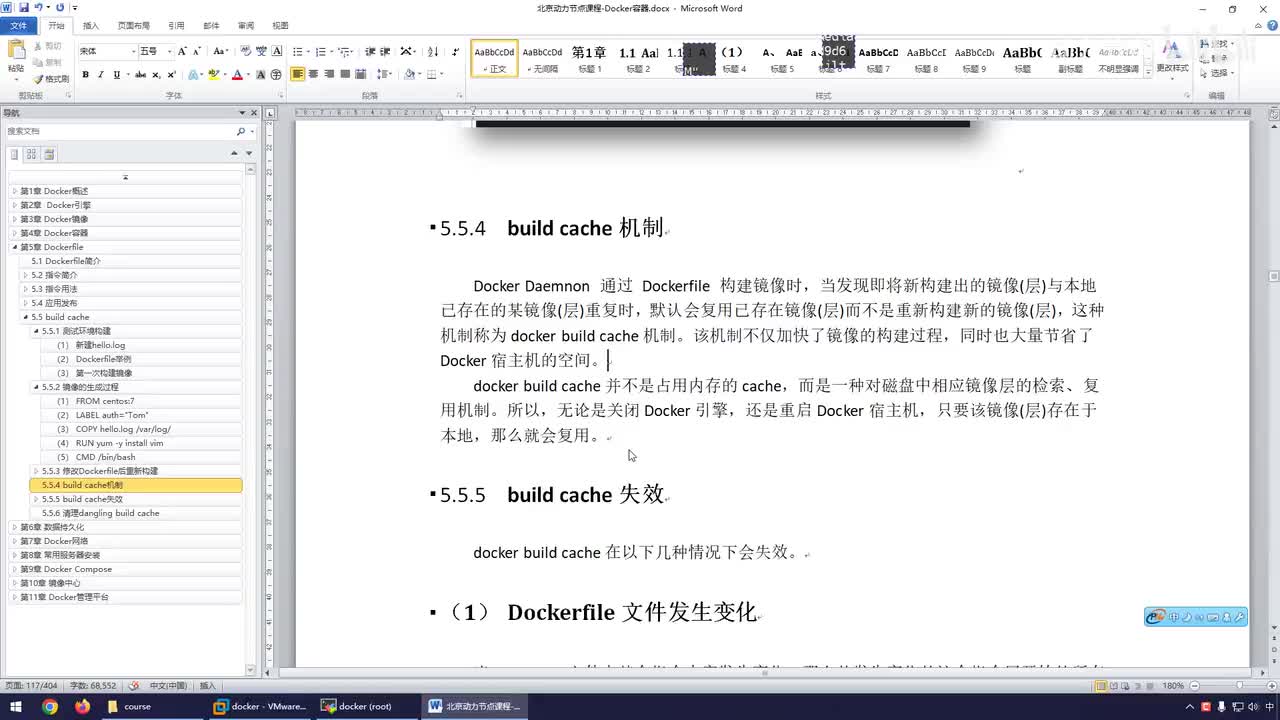Apply the 标题 1 heading style
This screenshot has width=1280, height=720.
pyautogui.click(x=590, y=59)
